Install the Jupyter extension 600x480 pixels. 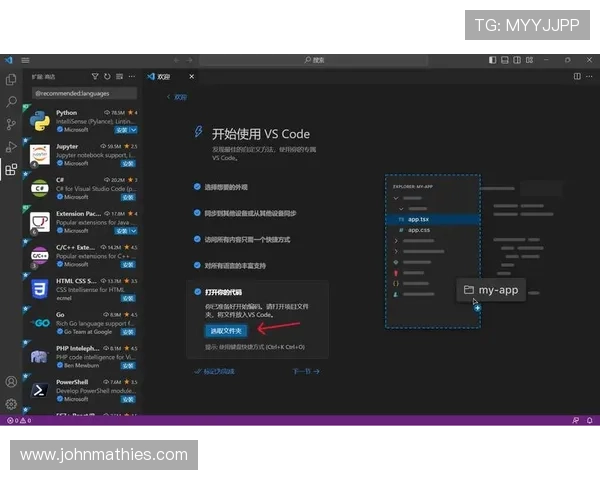pyautogui.click(x=128, y=164)
